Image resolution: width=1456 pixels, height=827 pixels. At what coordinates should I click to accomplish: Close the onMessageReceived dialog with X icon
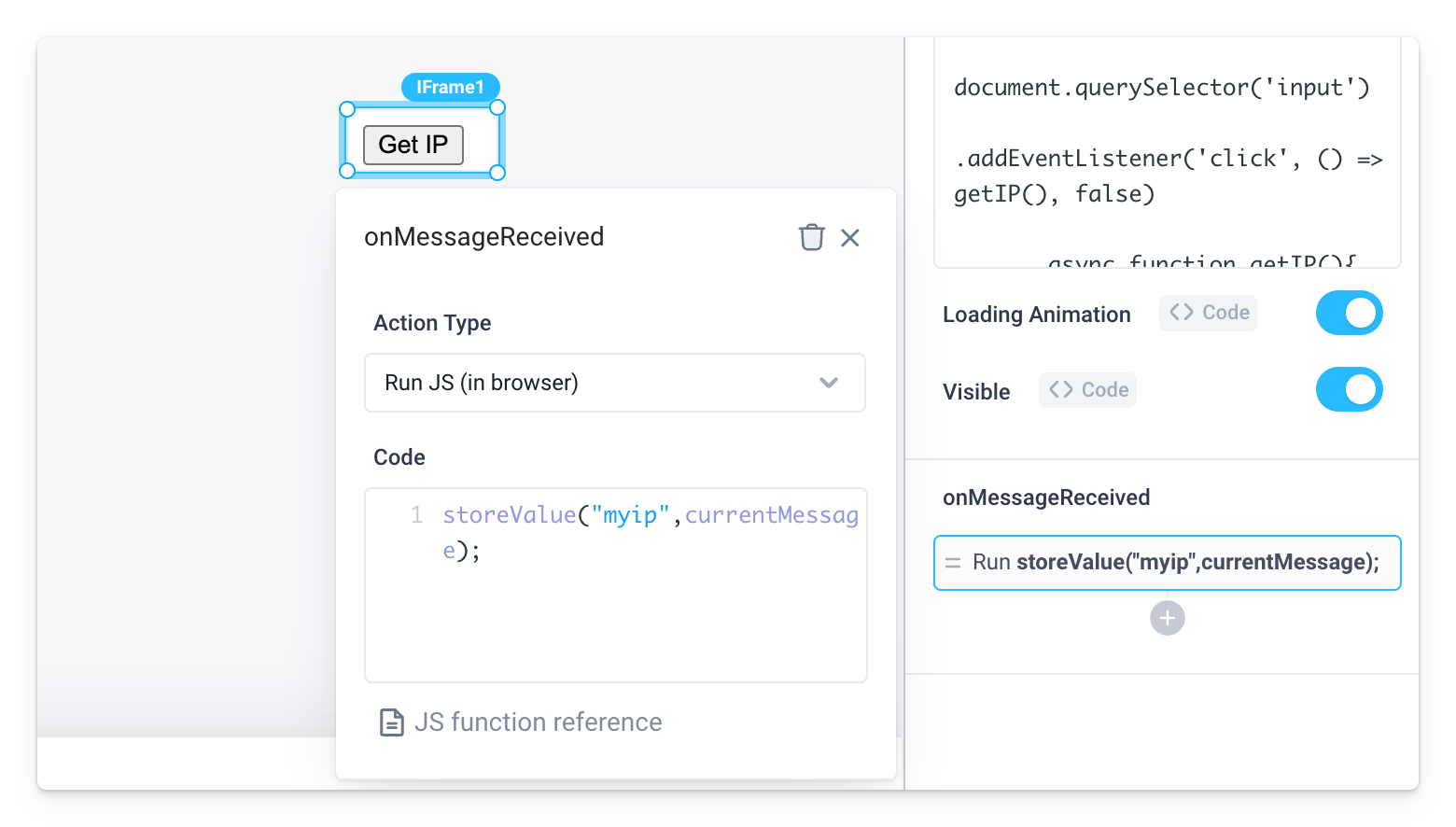click(849, 237)
